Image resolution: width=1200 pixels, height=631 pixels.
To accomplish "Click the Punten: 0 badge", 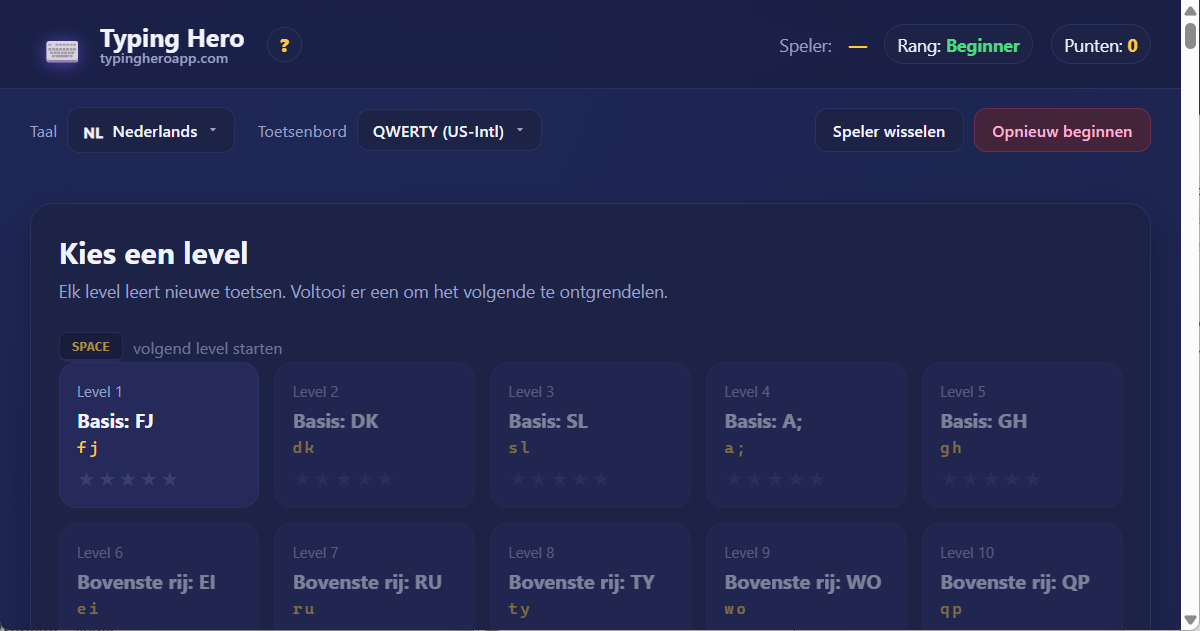I will [x=1101, y=45].
